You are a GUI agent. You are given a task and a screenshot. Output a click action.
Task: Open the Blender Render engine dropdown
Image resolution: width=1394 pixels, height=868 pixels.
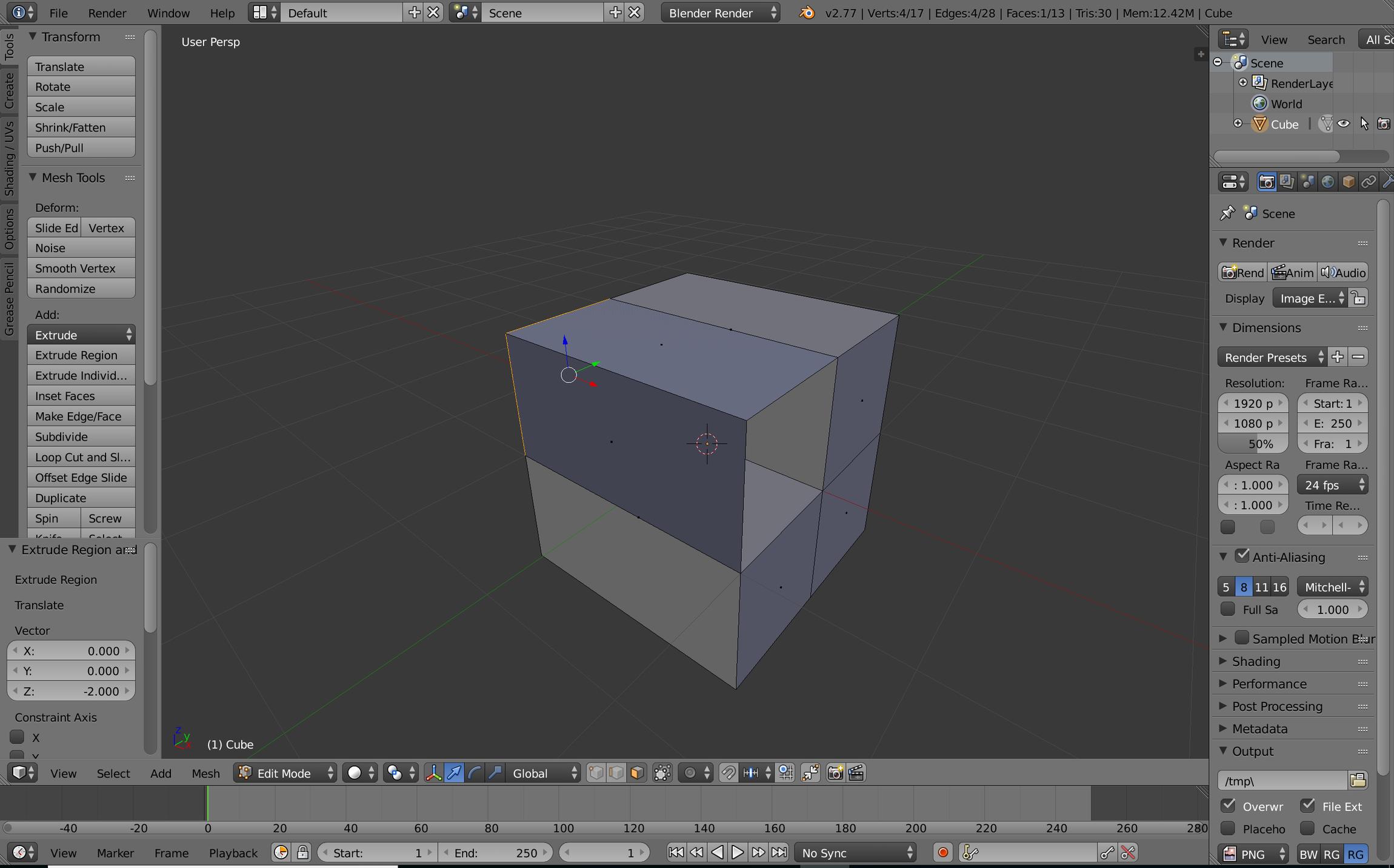721,13
